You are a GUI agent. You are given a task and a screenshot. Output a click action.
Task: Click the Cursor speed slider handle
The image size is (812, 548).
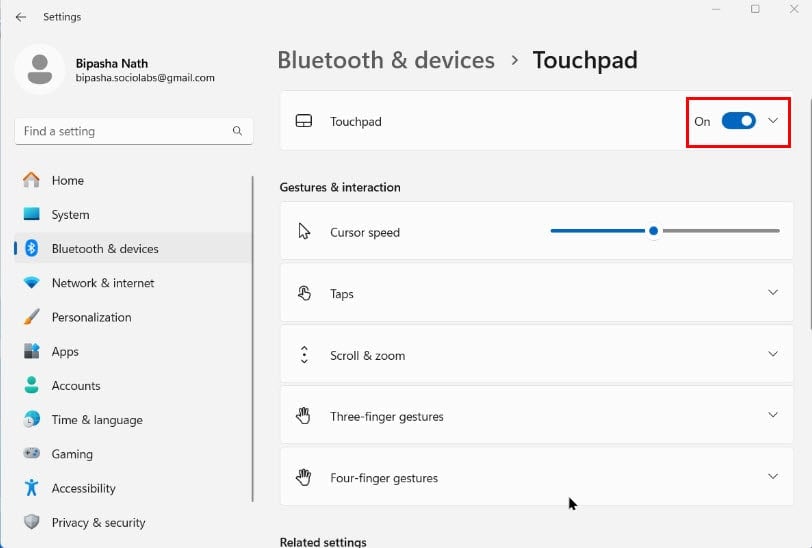[x=654, y=231]
